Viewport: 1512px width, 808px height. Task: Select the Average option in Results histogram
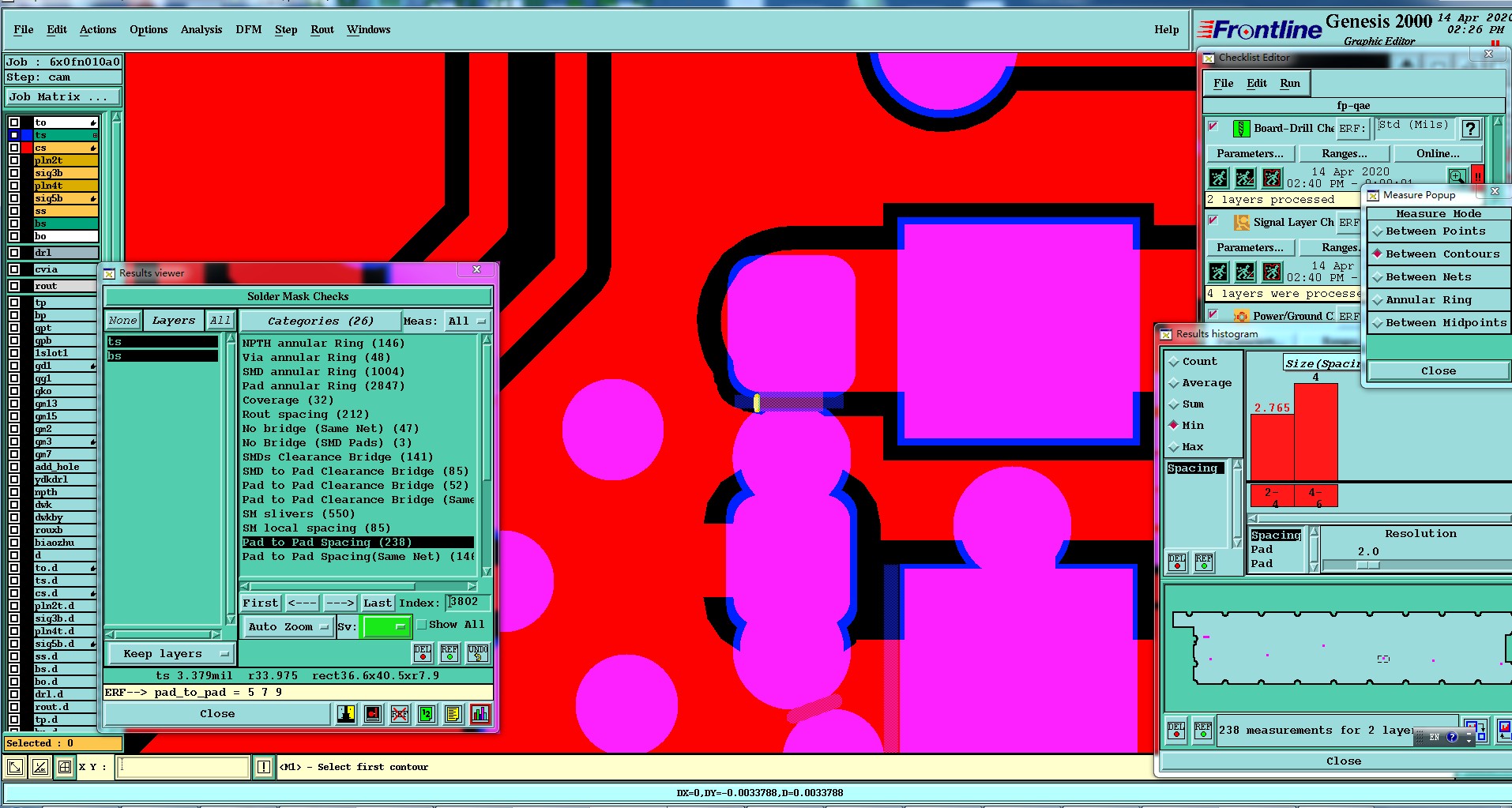pyautogui.click(x=1200, y=383)
